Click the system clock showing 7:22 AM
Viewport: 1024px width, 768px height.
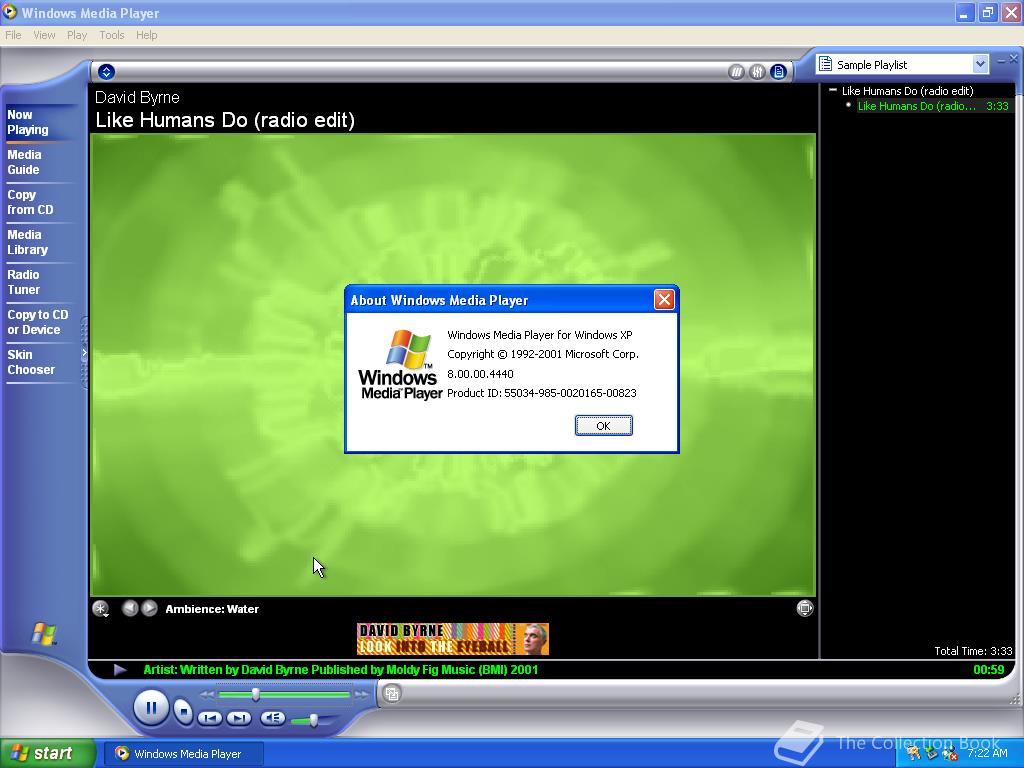[987, 753]
